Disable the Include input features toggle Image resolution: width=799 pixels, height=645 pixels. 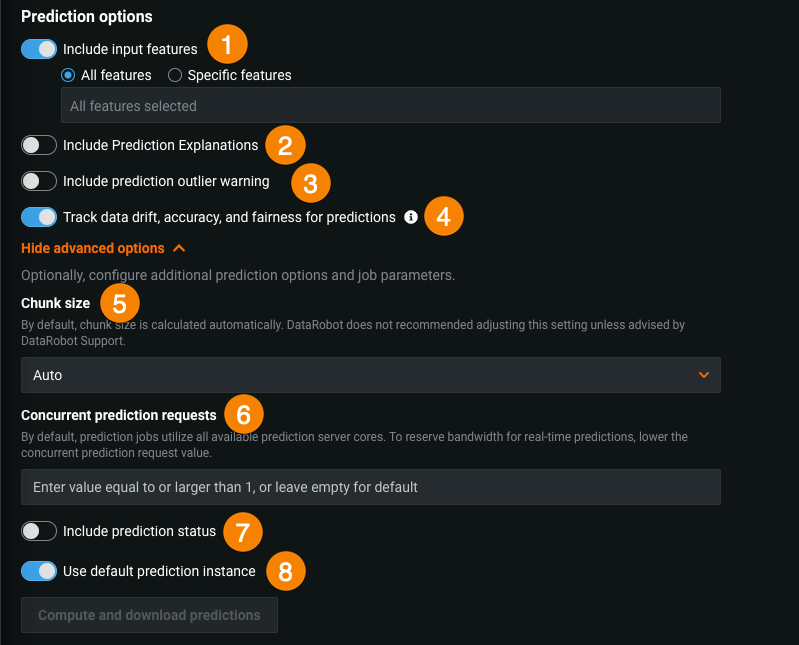click(x=39, y=49)
